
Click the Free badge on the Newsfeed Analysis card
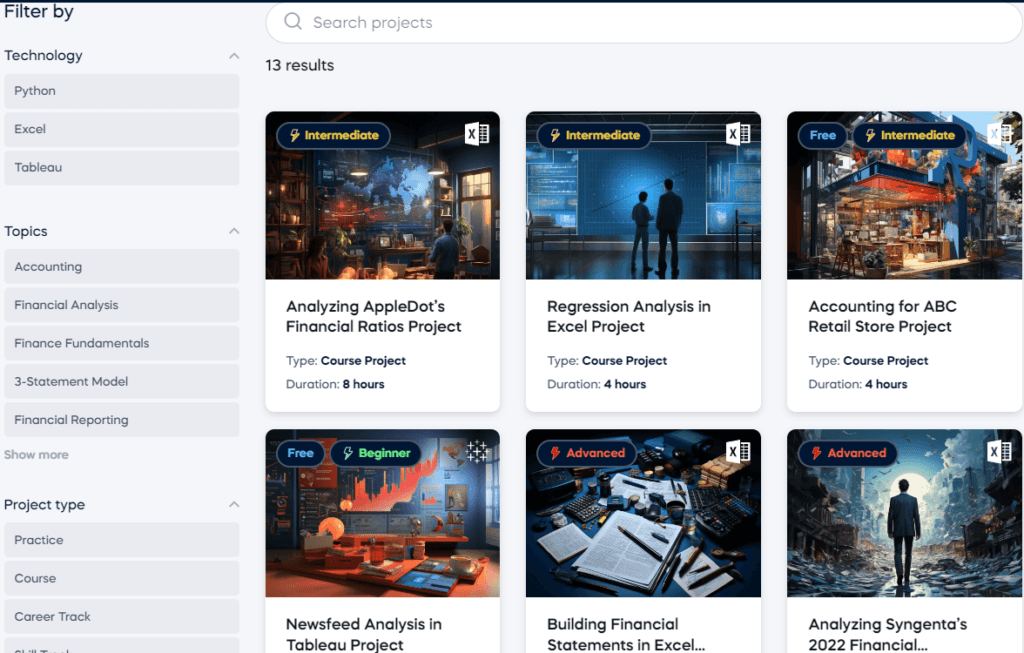[x=300, y=453]
